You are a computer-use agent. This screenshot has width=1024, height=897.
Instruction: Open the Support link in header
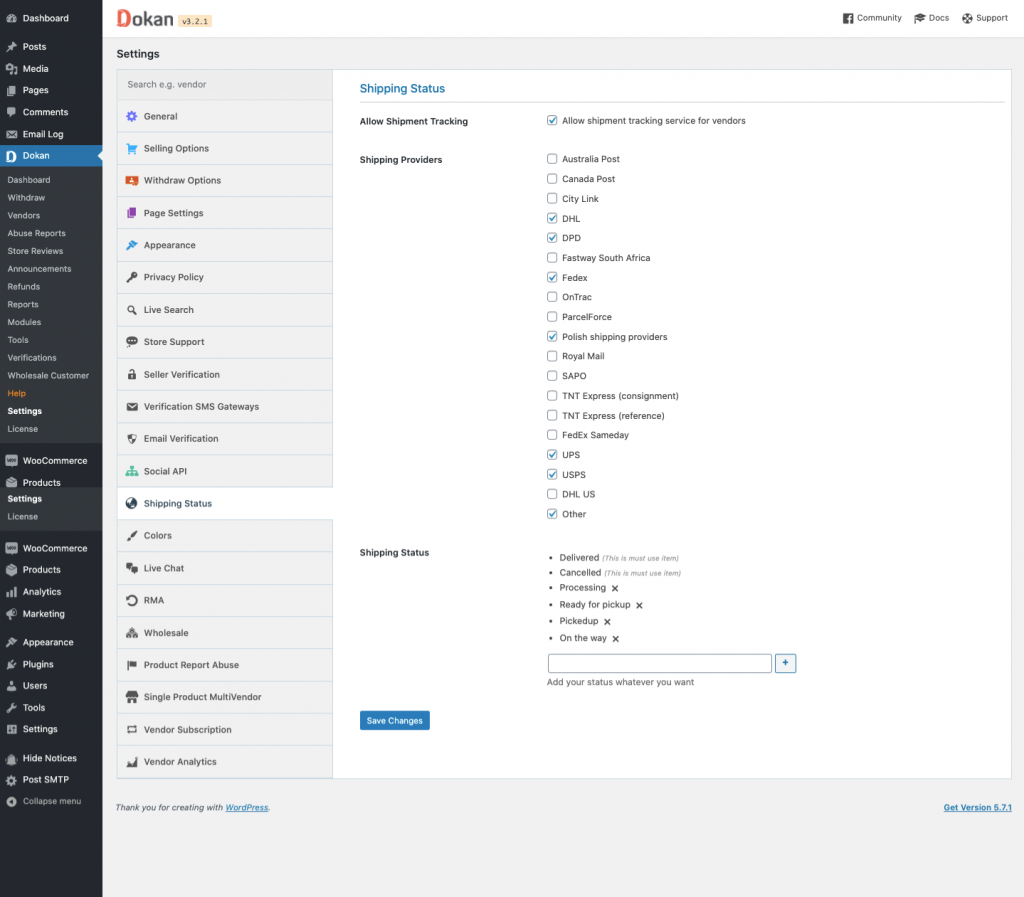coord(985,18)
